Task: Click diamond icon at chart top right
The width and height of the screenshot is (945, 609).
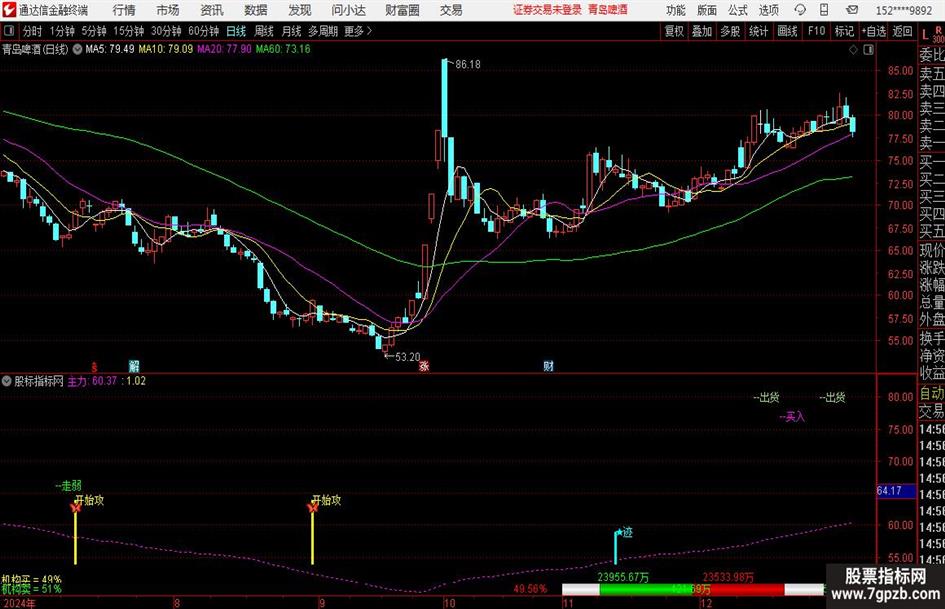Action: (x=853, y=50)
